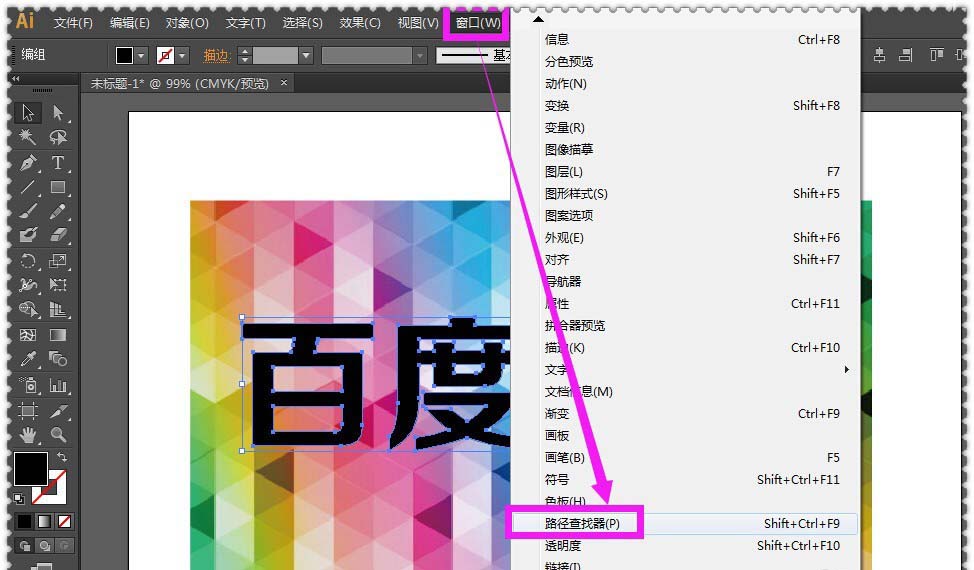
Task: Select the Pen tool
Action: coord(28,163)
